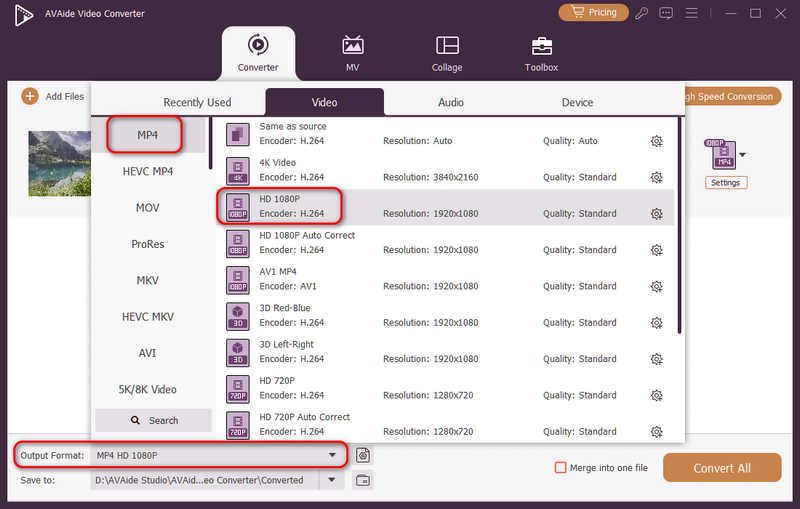This screenshot has height=509, width=800.
Task: Open settings gear for HD 720P preset
Action: (657, 395)
